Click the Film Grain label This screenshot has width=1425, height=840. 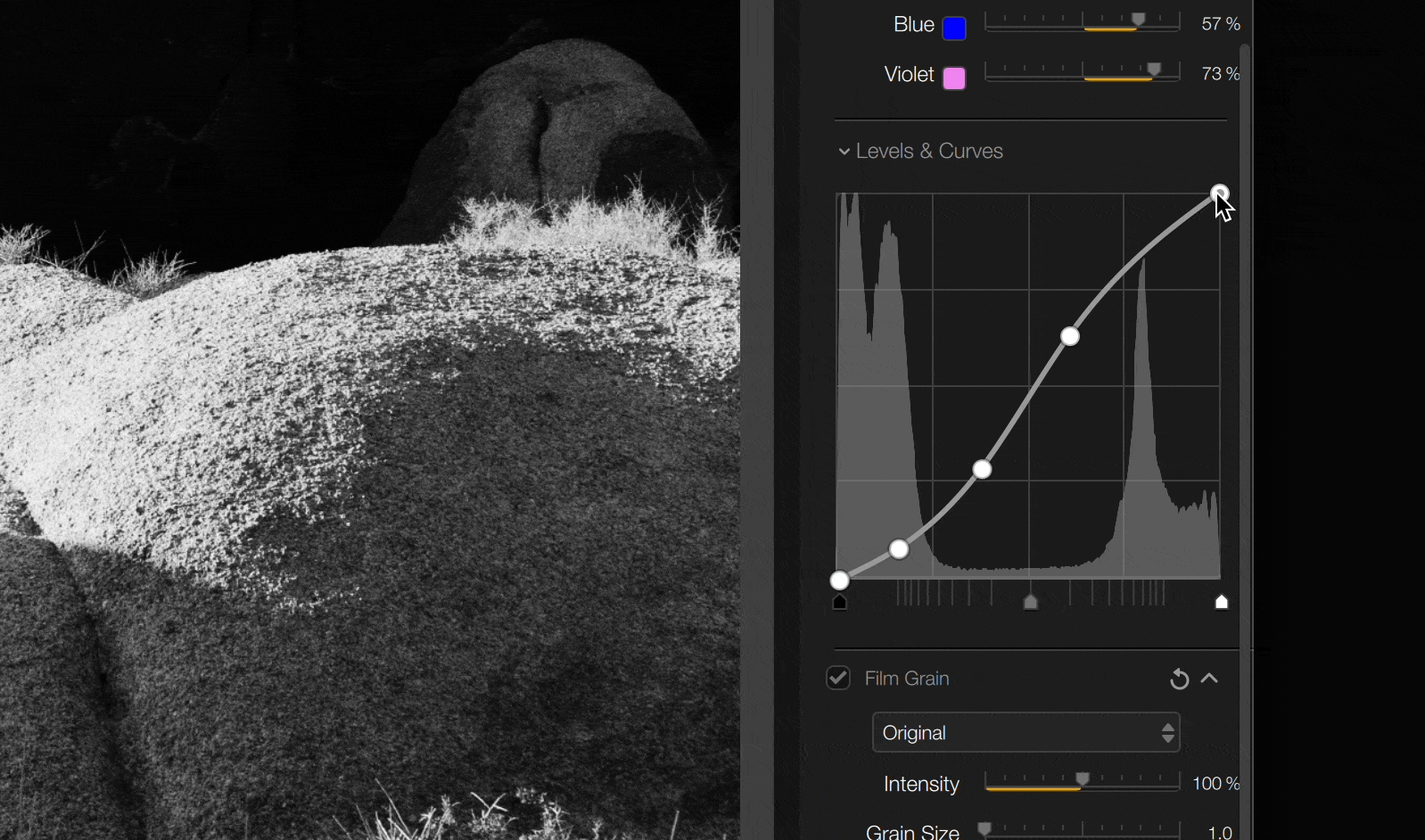[x=907, y=679]
